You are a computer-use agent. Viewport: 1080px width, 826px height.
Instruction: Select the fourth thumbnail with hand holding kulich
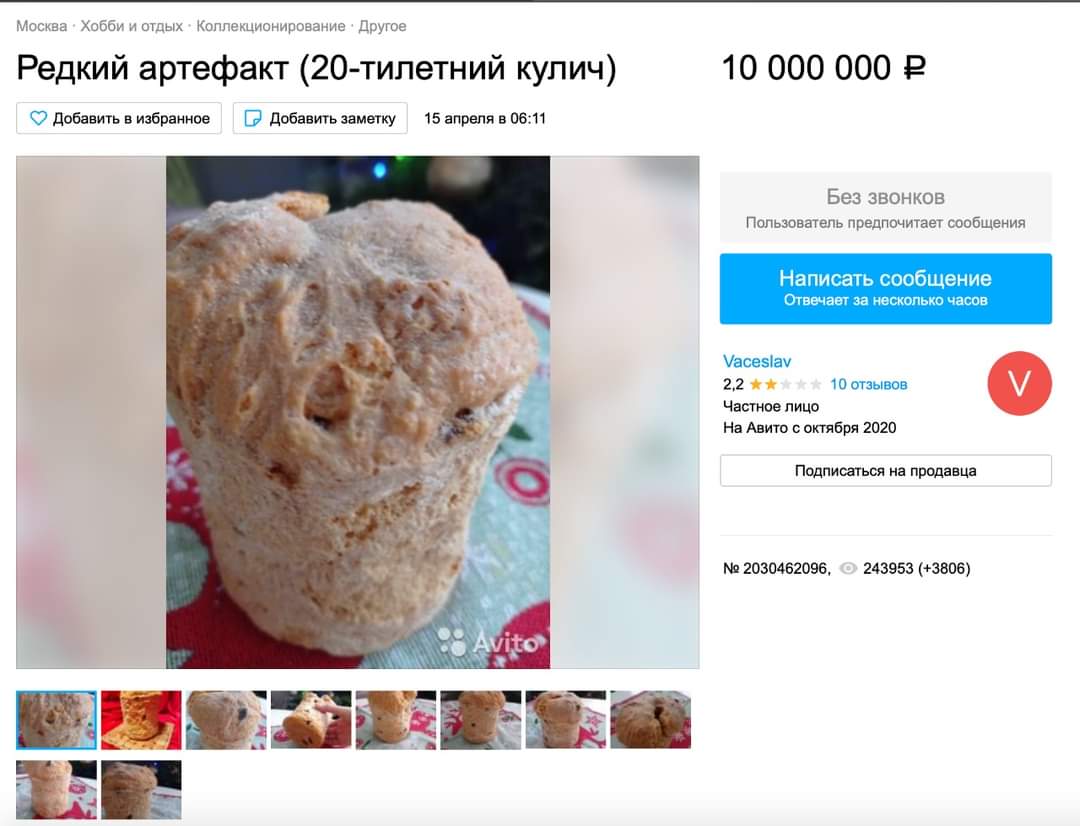point(311,720)
